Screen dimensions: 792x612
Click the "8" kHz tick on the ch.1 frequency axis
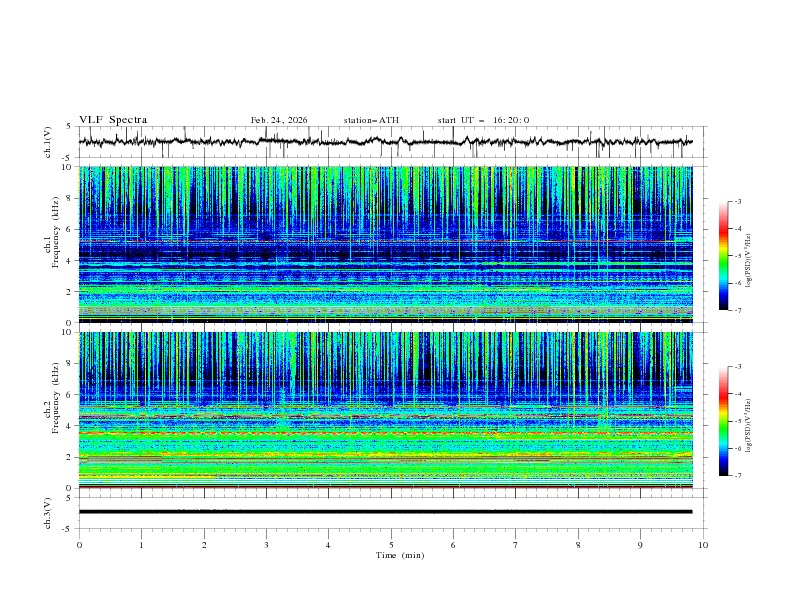(71, 198)
